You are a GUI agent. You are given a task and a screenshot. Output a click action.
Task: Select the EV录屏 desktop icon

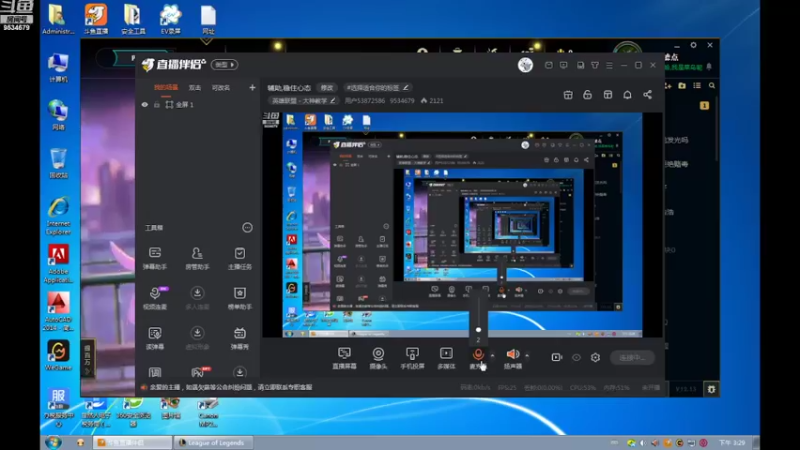[x=170, y=19]
